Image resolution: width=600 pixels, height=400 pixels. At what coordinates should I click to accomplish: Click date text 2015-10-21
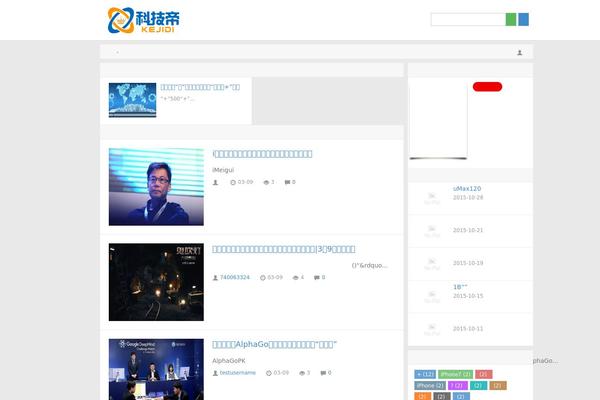pyautogui.click(x=468, y=230)
